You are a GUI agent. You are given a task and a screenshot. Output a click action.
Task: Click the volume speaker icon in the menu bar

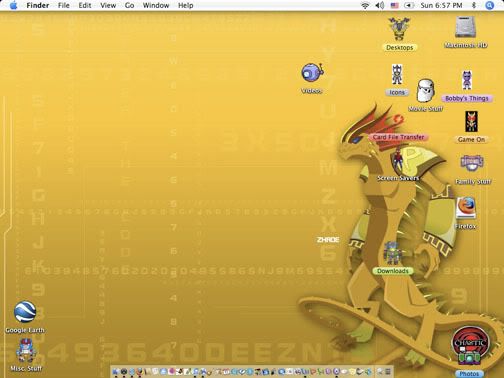[380, 5]
